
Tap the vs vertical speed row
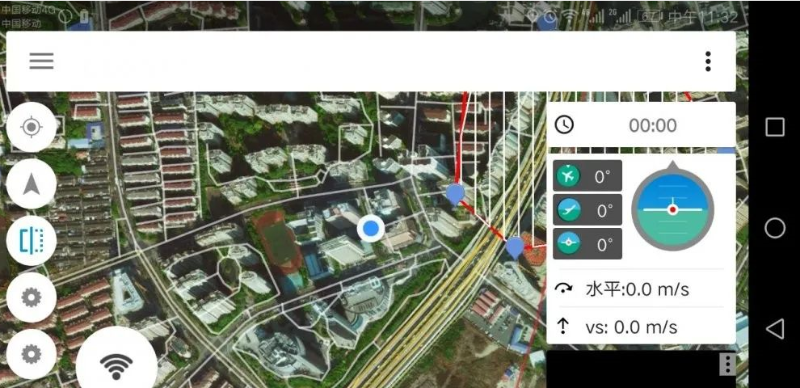coord(641,326)
